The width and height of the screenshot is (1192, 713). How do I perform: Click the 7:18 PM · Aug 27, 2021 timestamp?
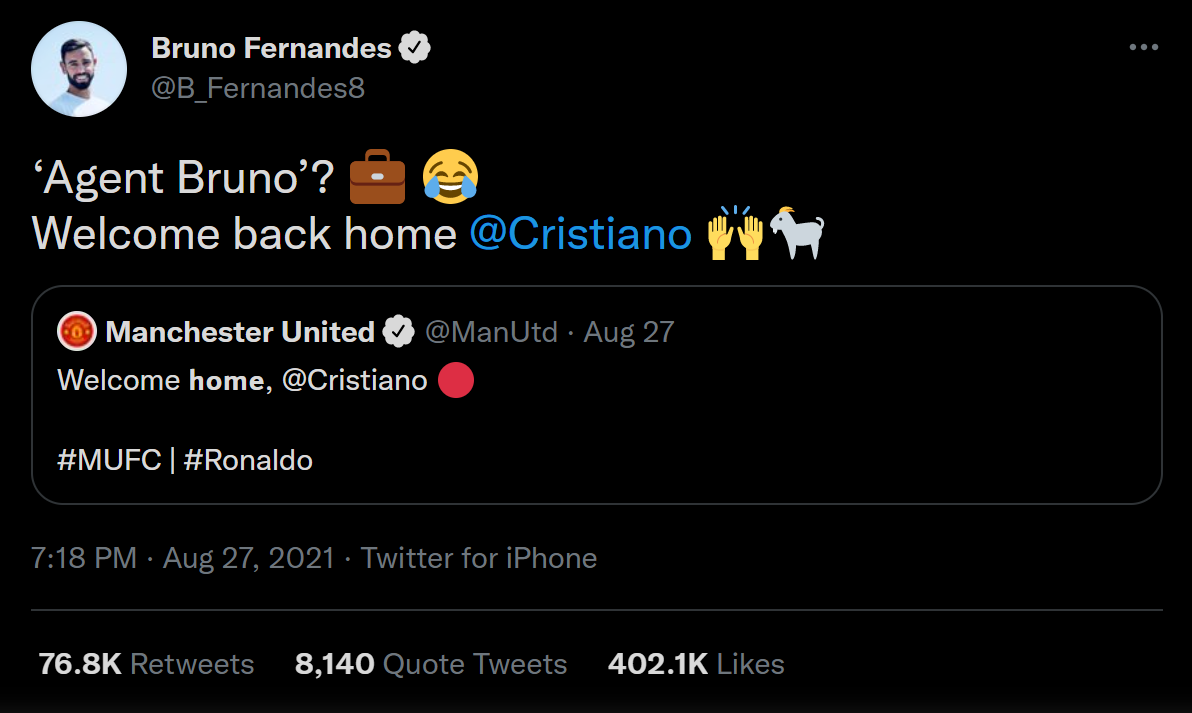coord(182,558)
